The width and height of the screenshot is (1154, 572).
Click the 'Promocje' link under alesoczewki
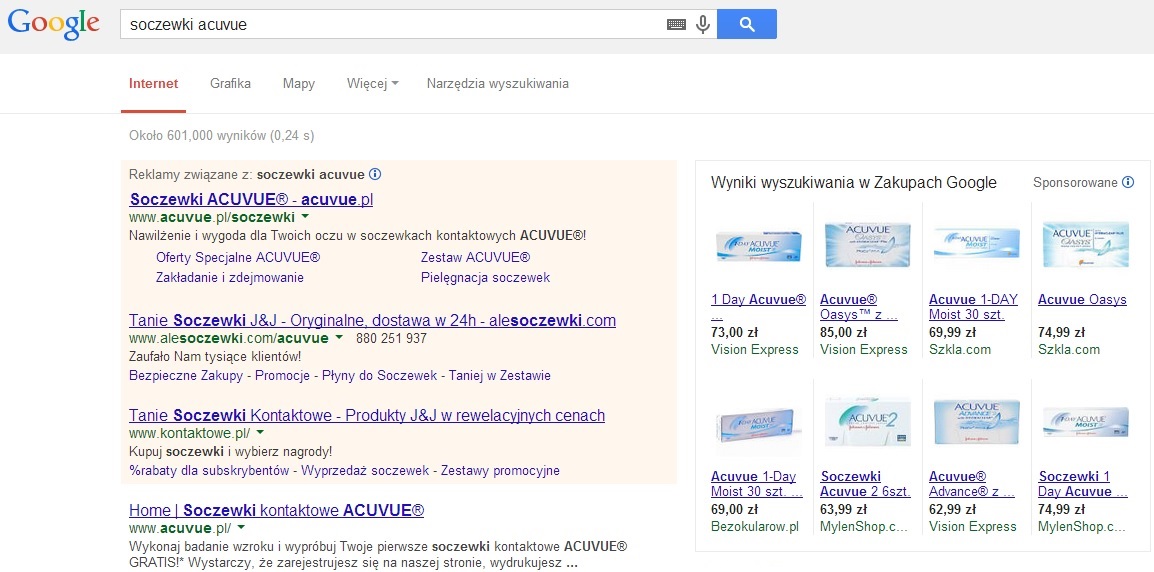(283, 375)
